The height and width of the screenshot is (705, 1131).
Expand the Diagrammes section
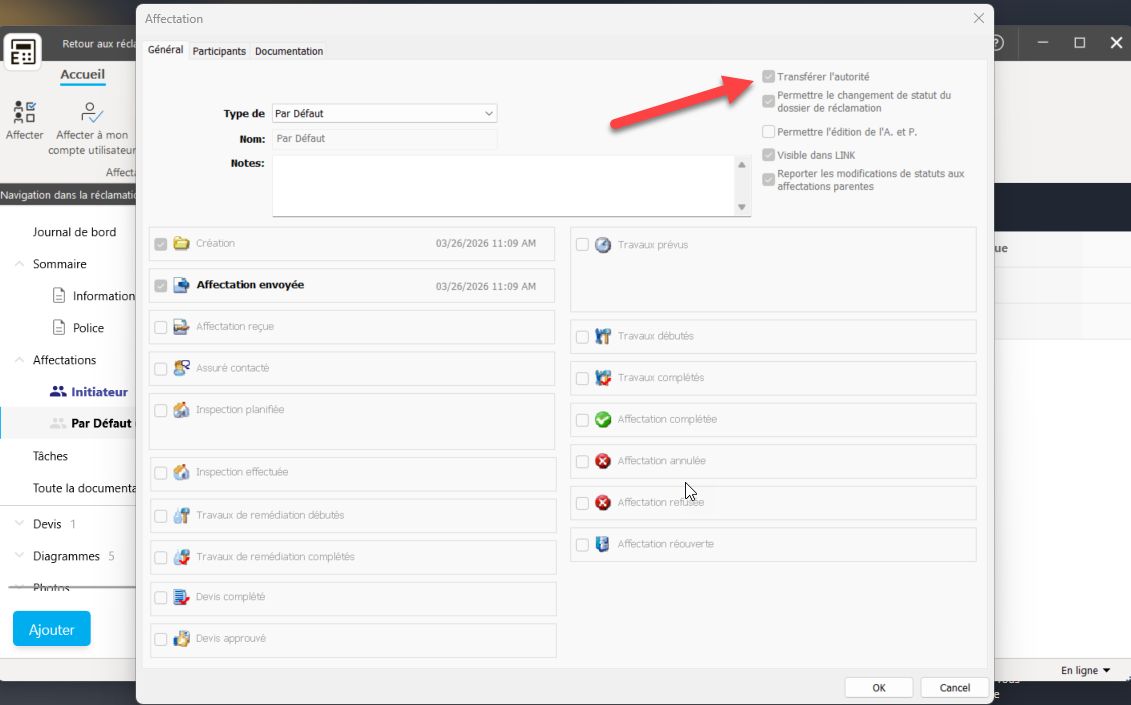pyautogui.click(x=19, y=556)
